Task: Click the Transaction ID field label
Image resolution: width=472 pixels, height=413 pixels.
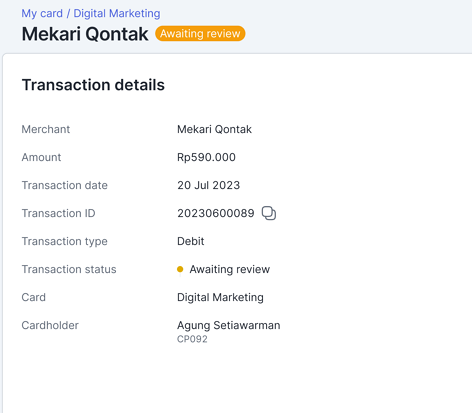Action: point(59,213)
